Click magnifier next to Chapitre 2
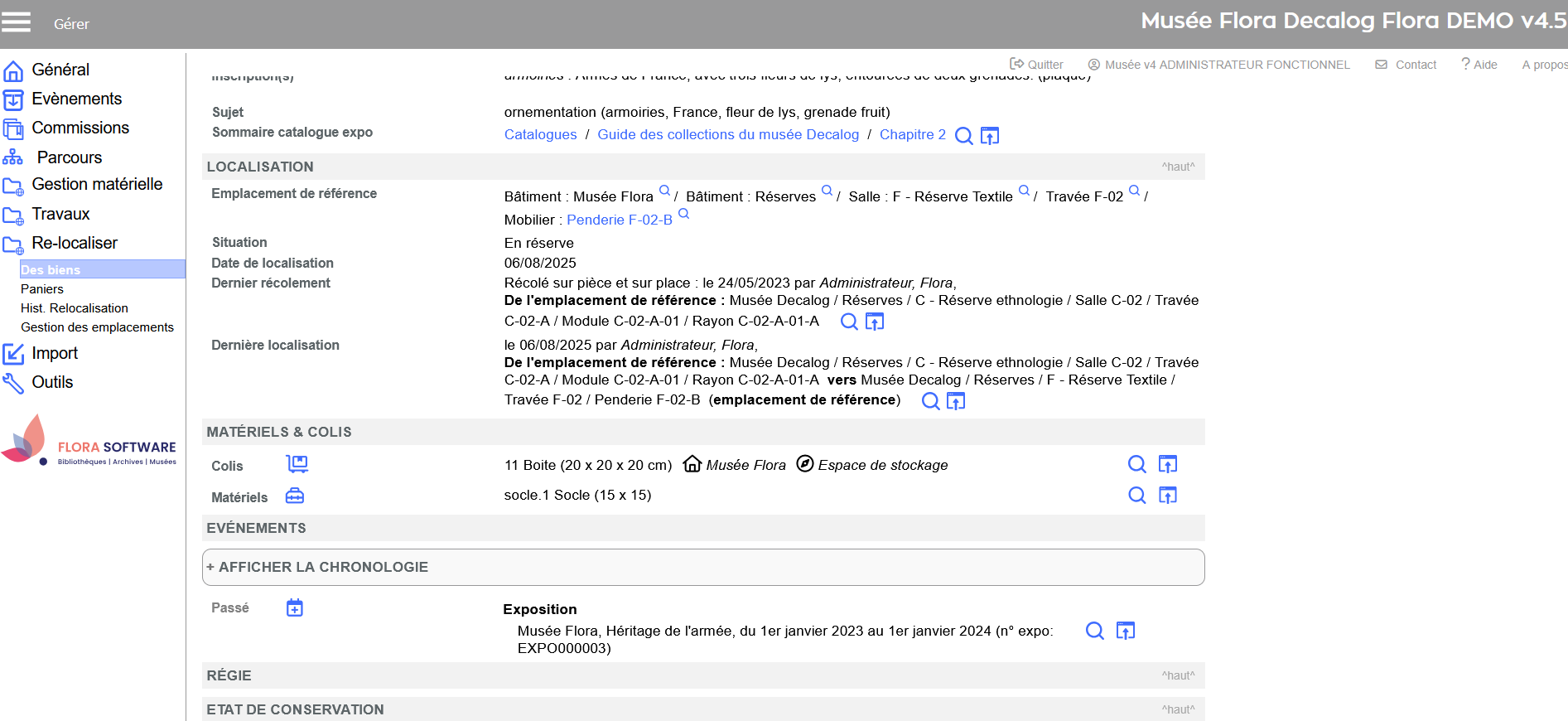This screenshot has width=1568, height=721. [963, 136]
